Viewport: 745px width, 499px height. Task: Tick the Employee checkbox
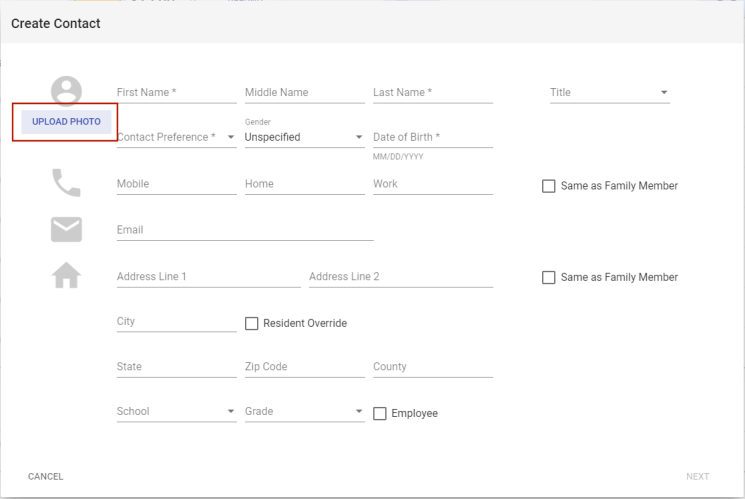pyautogui.click(x=380, y=414)
